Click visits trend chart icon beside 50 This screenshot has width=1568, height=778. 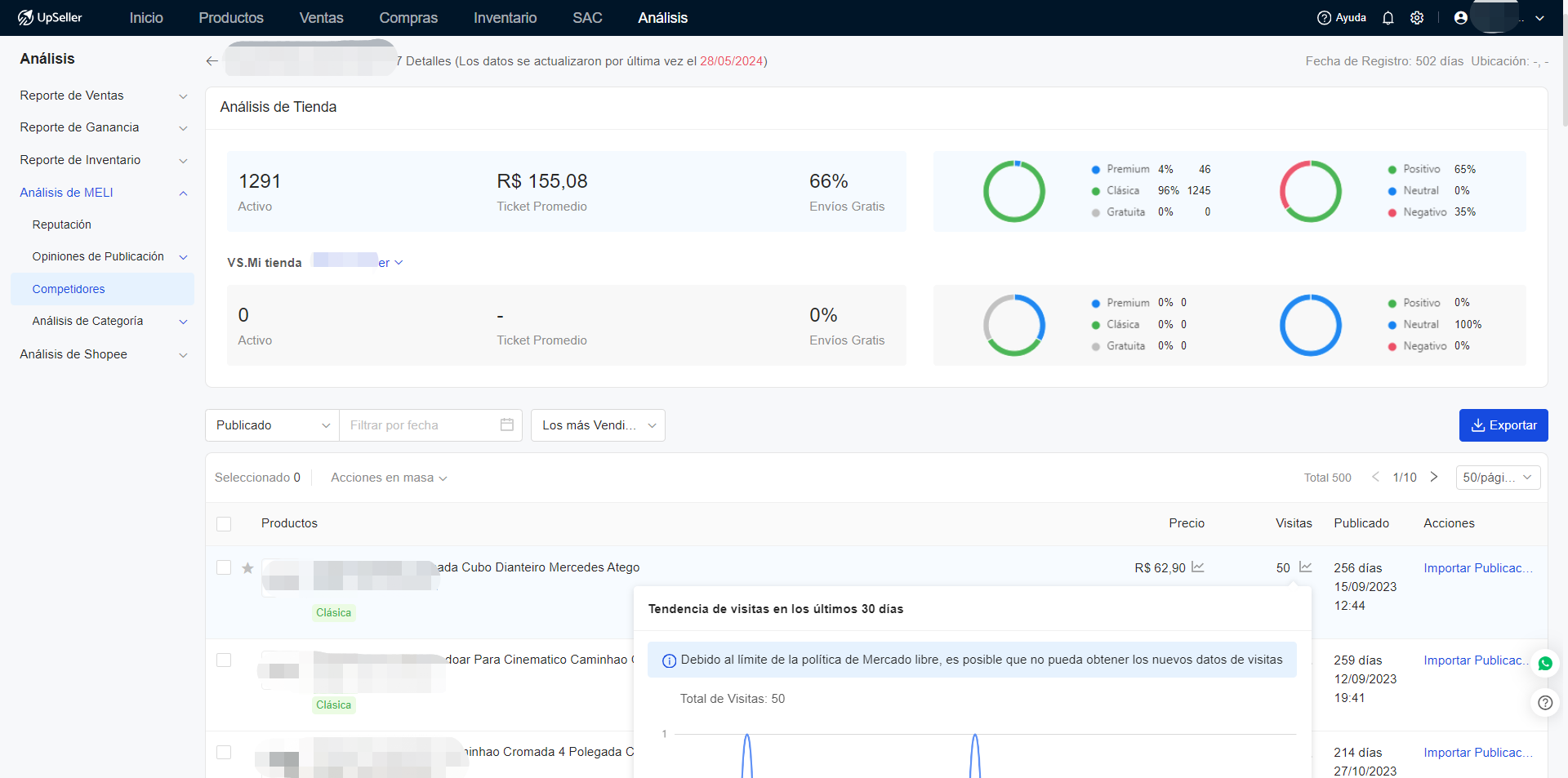tap(1306, 567)
